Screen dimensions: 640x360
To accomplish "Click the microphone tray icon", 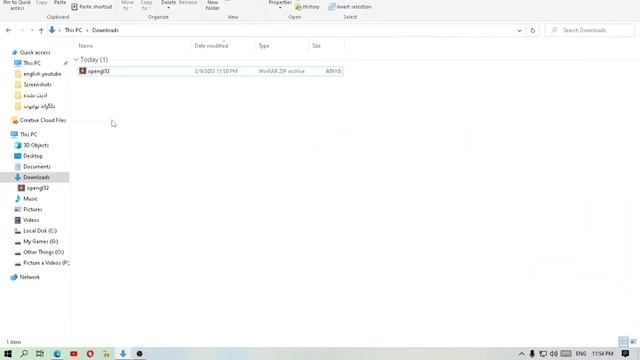I will (532, 353).
